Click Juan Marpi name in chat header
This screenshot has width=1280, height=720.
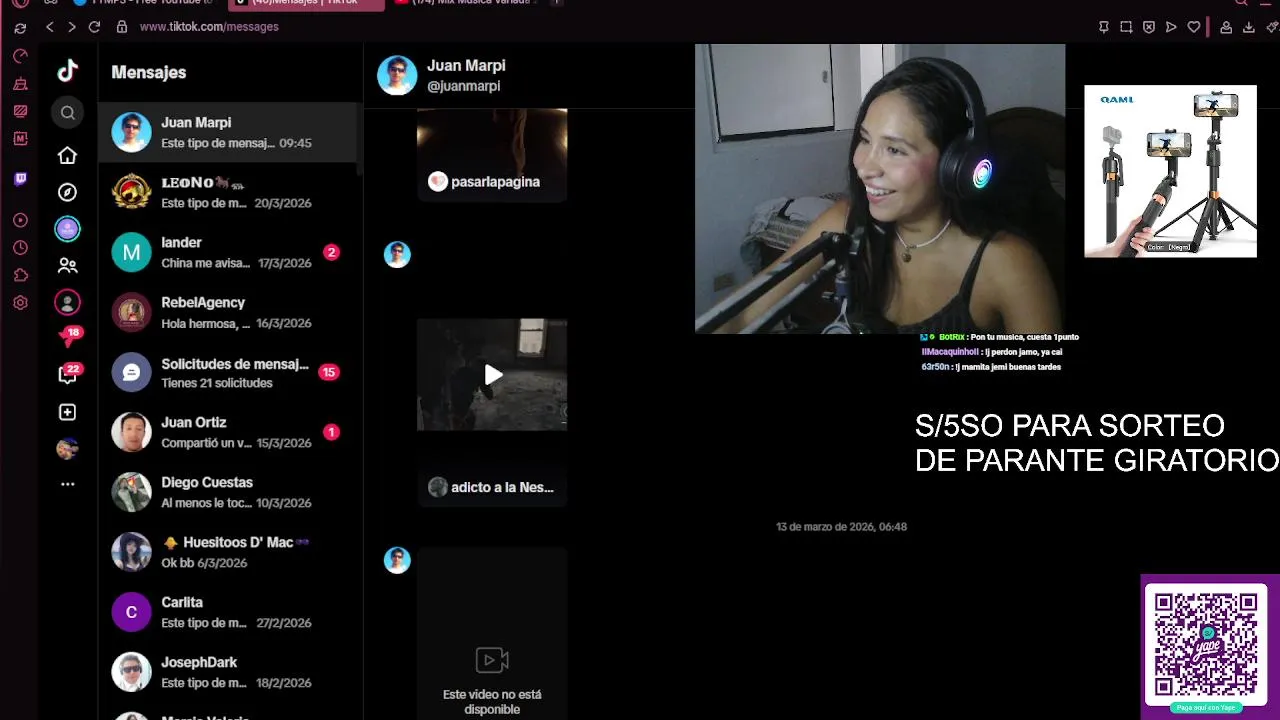click(x=466, y=65)
